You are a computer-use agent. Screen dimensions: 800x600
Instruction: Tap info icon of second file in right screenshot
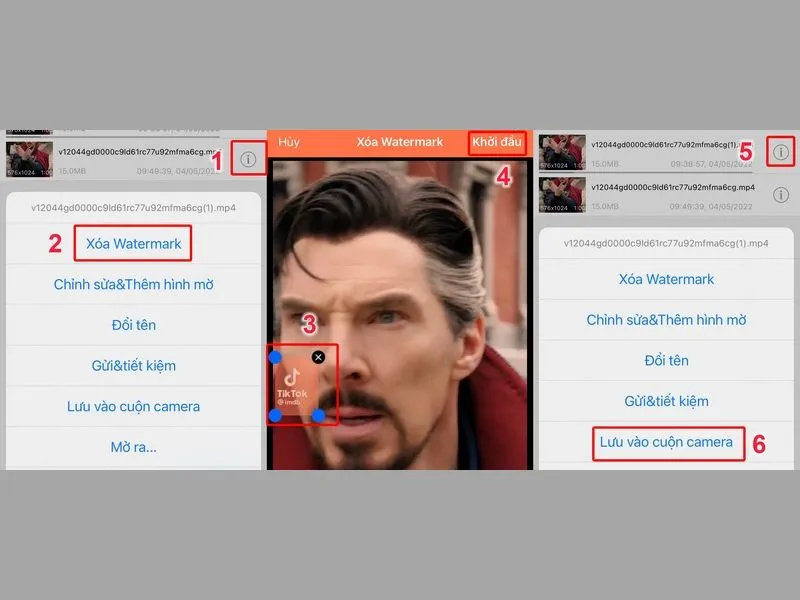coord(781,194)
